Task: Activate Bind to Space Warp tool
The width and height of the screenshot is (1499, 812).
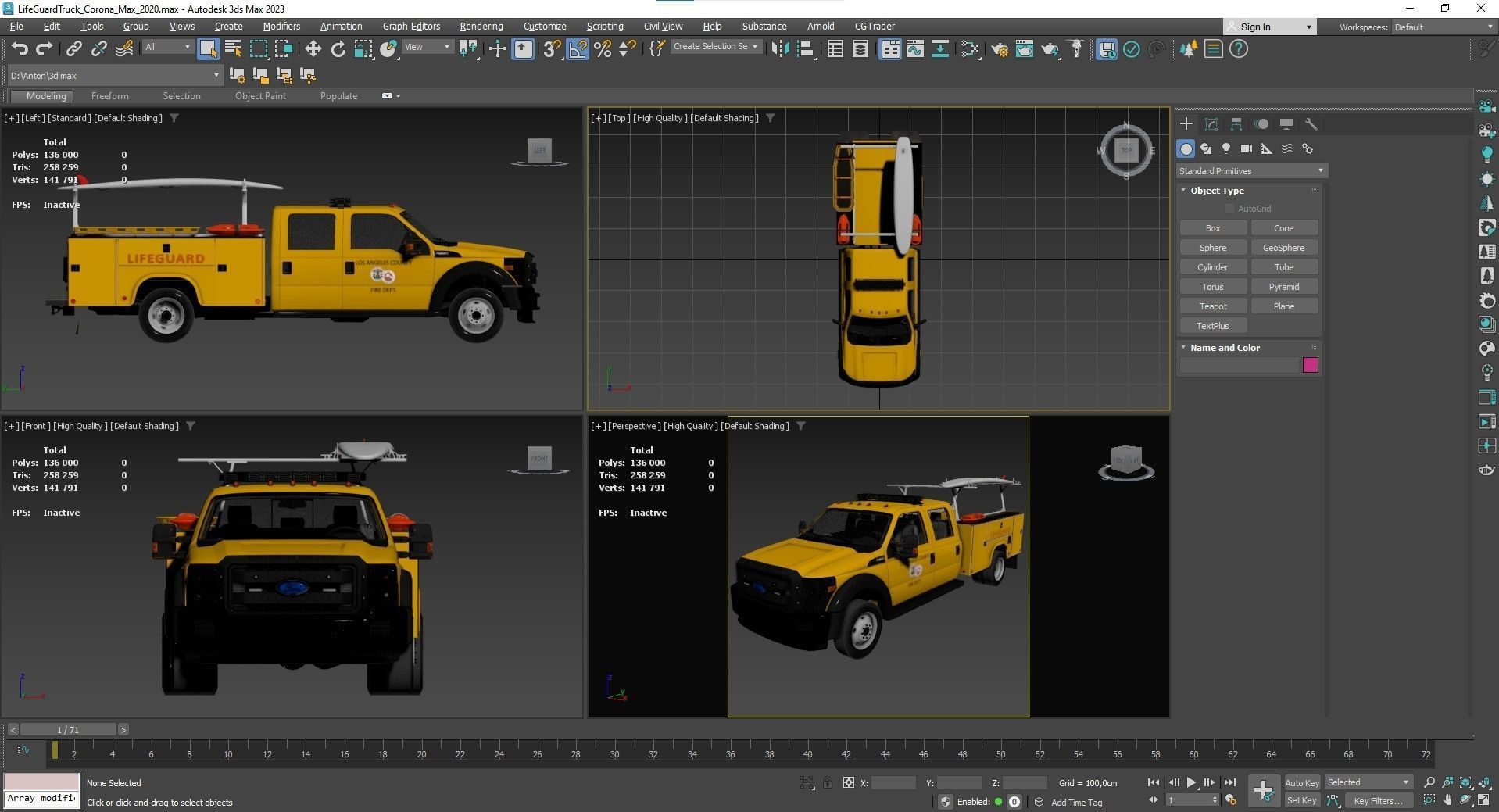Action: coord(124,49)
